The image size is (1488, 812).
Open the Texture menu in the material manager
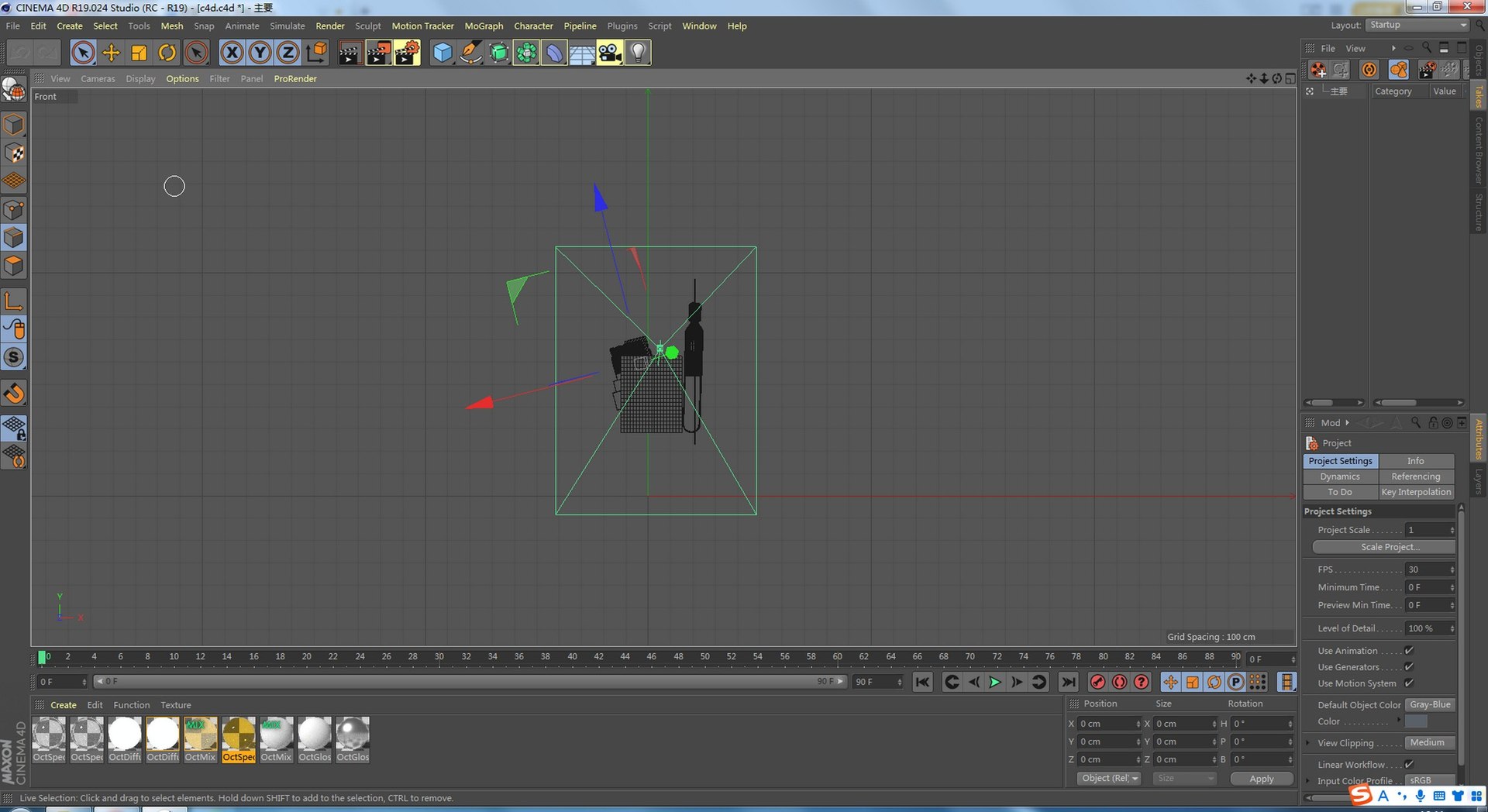click(176, 705)
